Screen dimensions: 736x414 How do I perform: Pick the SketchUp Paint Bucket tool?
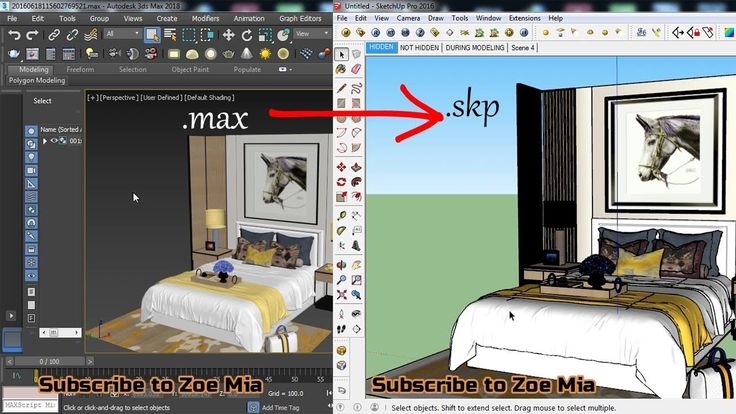pos(341,69)
